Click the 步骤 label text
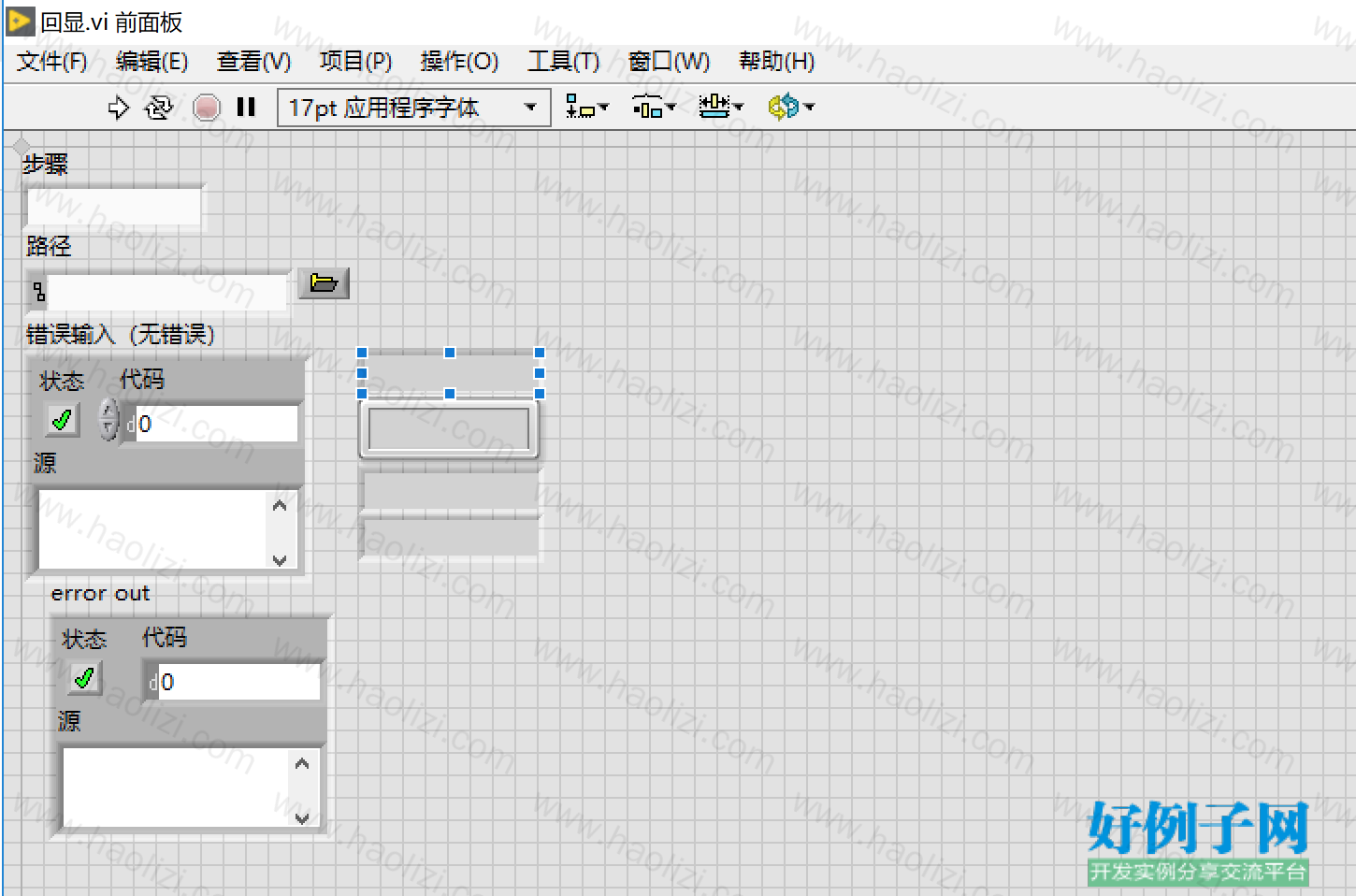Viewport: 1356px width, 896px height. pyautogui.click(x=45, y=164)
